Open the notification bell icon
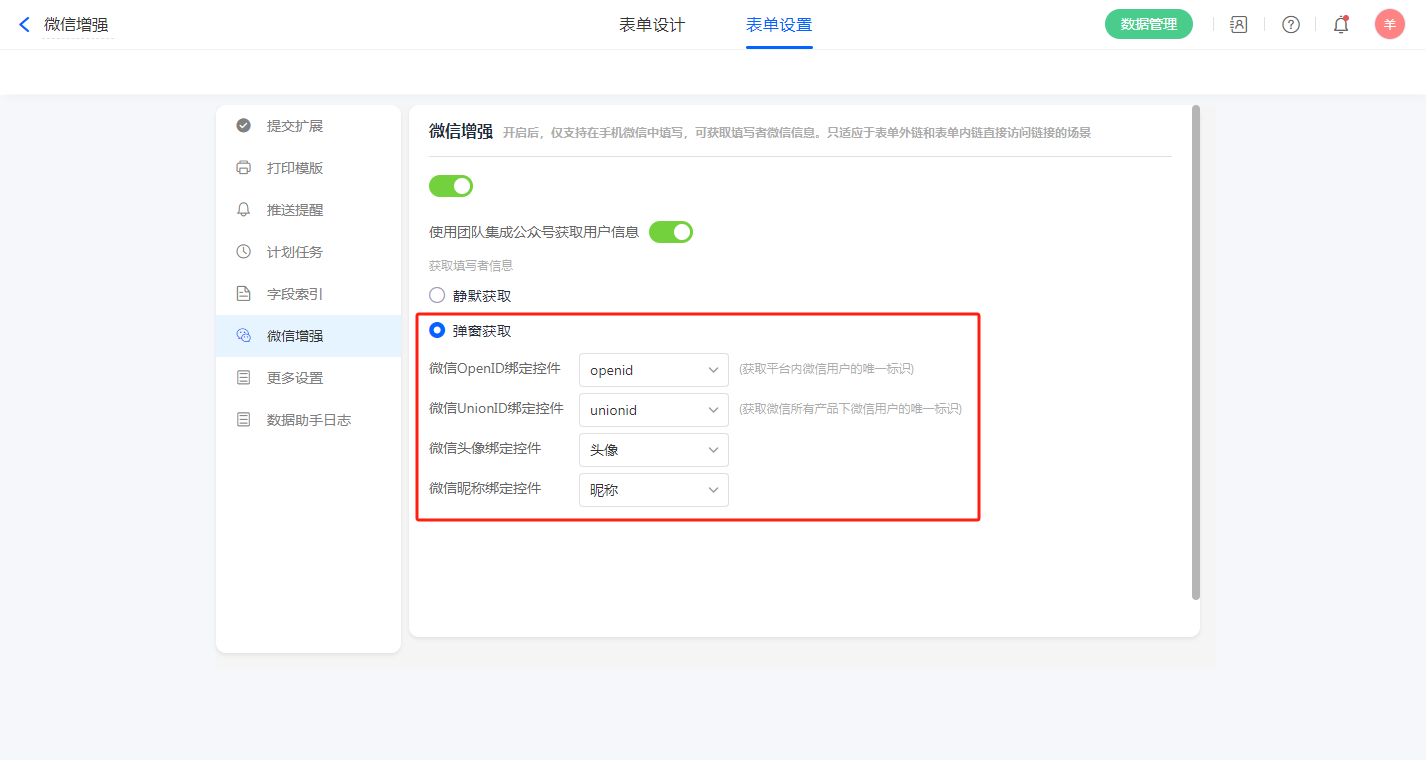Image resolution: width=1426 pixels, height=760 pixels. click(1341, 25)
